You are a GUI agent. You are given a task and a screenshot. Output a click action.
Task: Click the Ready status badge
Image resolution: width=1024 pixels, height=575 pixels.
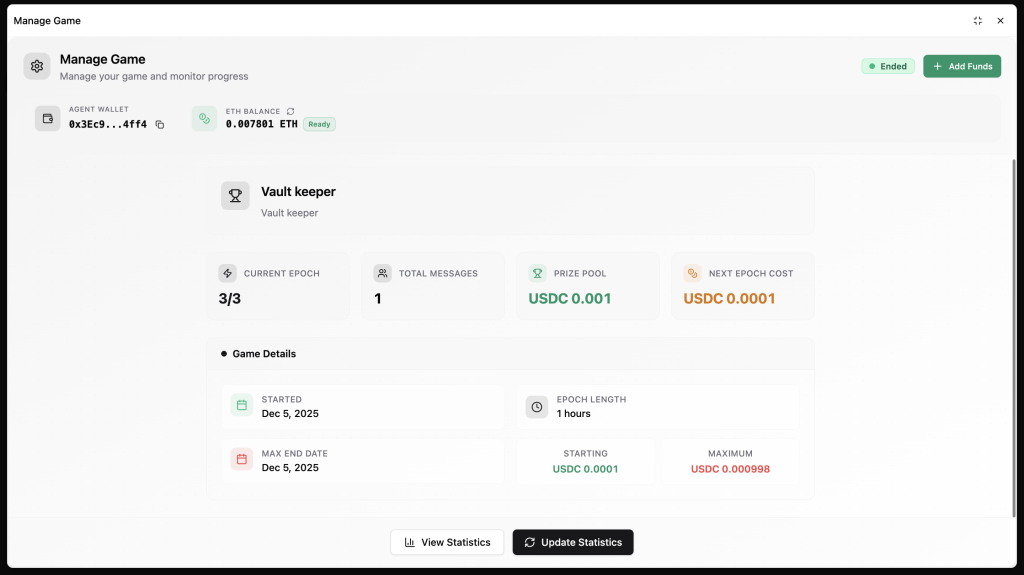[x=319, y=125]
